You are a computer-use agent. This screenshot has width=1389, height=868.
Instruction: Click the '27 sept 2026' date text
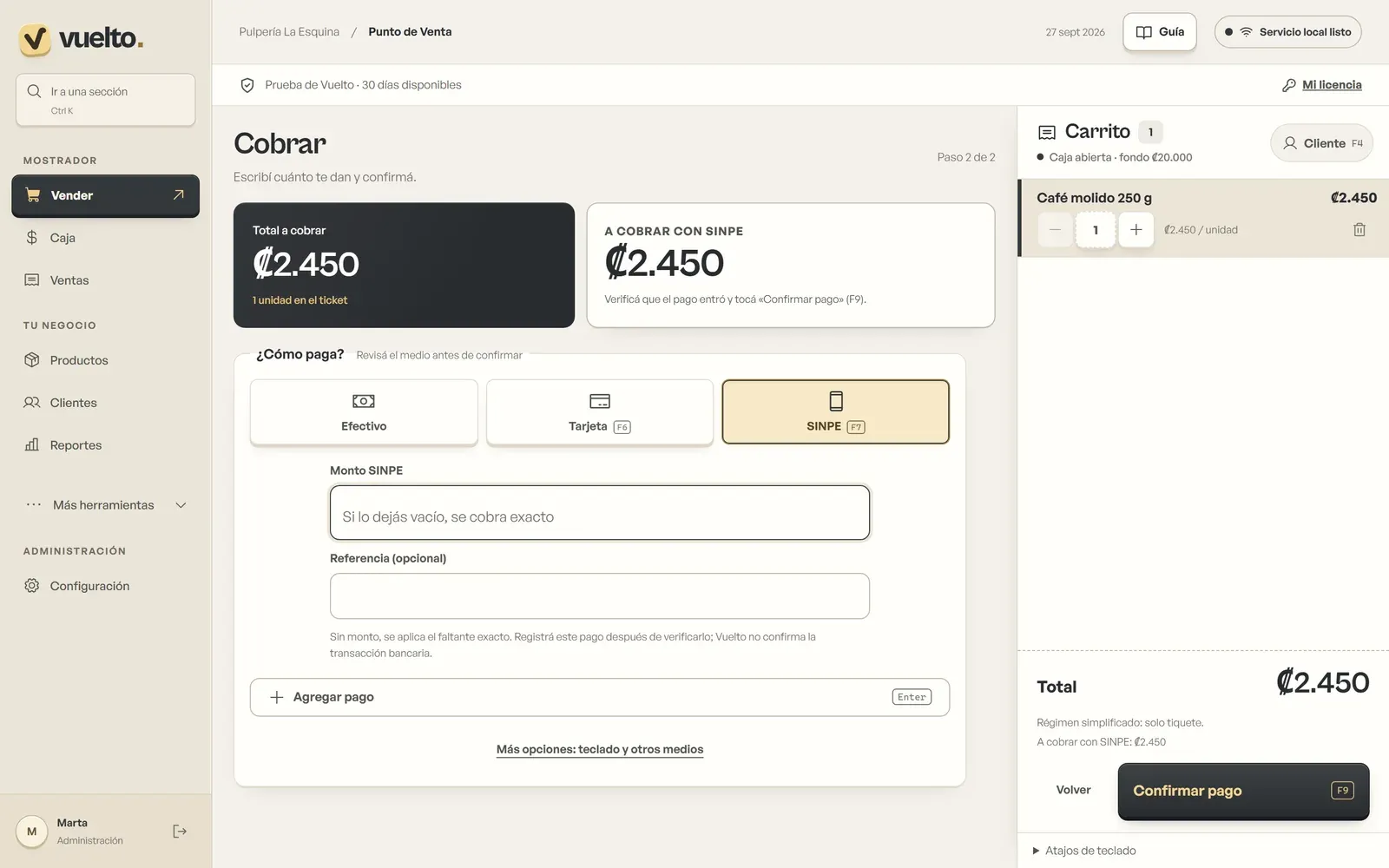point(1075,32)
